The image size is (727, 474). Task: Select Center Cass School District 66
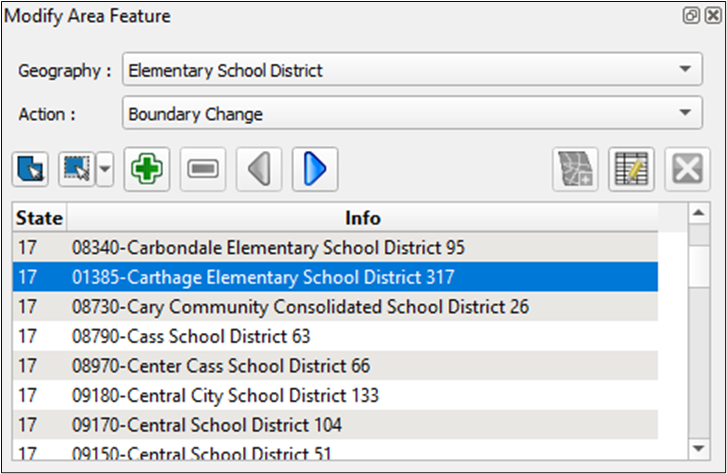click(220, 366)
